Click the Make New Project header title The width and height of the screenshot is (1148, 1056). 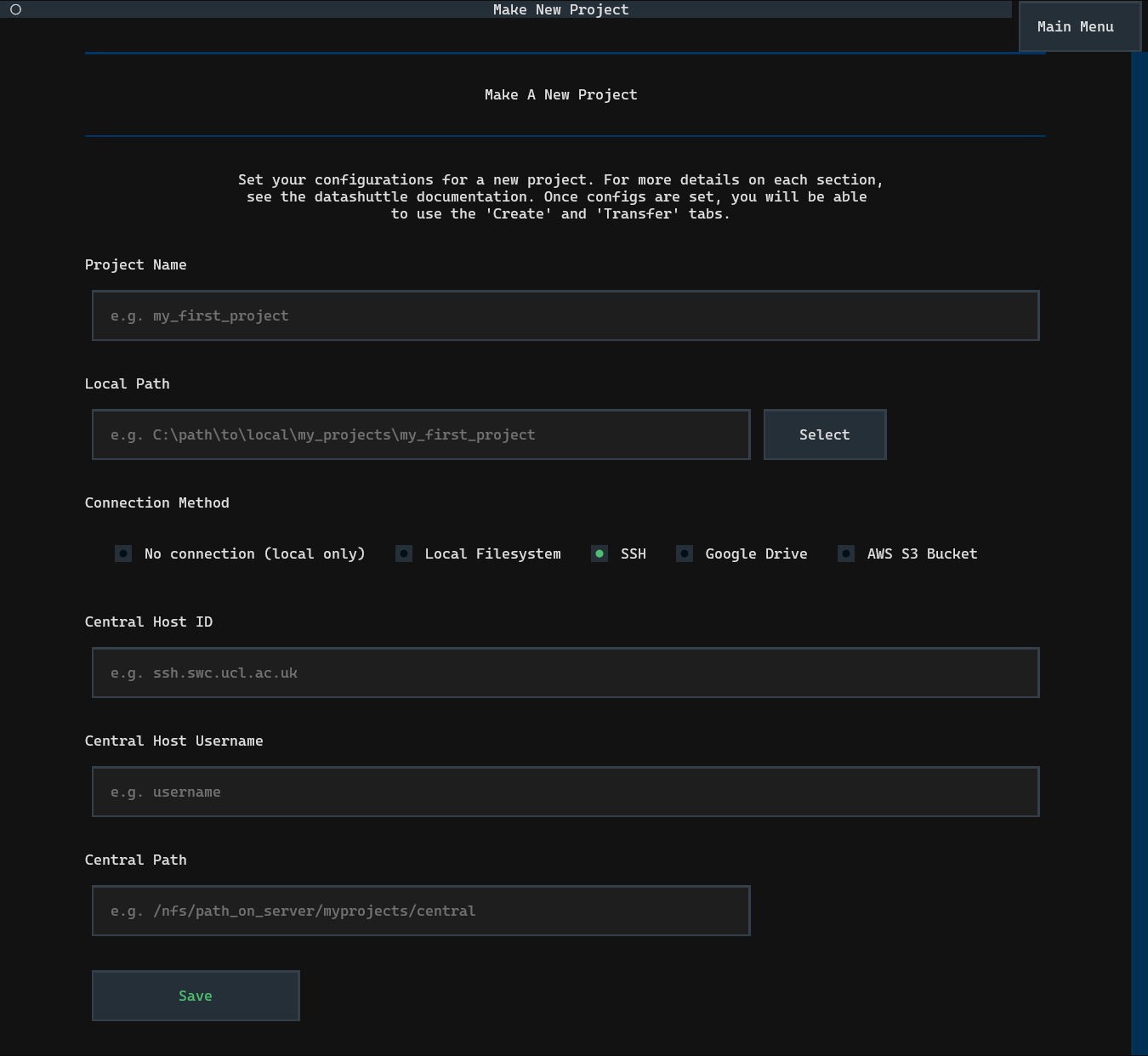coord(560,9)
